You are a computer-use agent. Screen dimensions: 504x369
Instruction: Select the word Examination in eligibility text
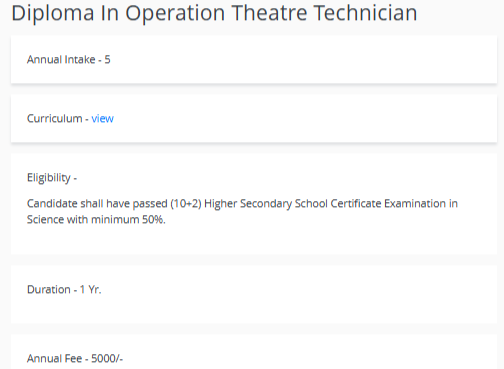[x=415, y=204]
